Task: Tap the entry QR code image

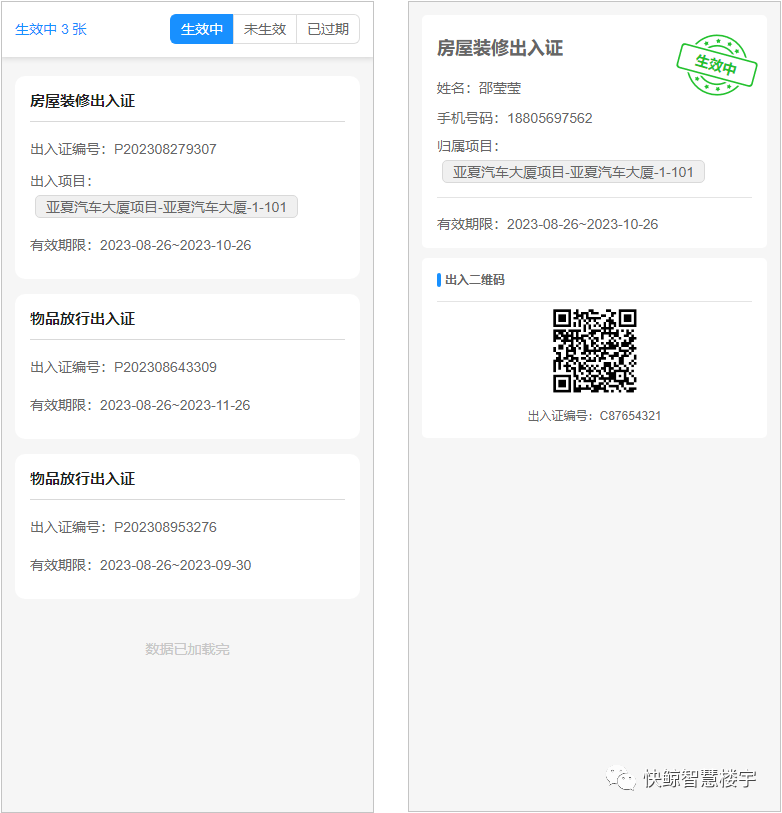Action: (595, 351)
